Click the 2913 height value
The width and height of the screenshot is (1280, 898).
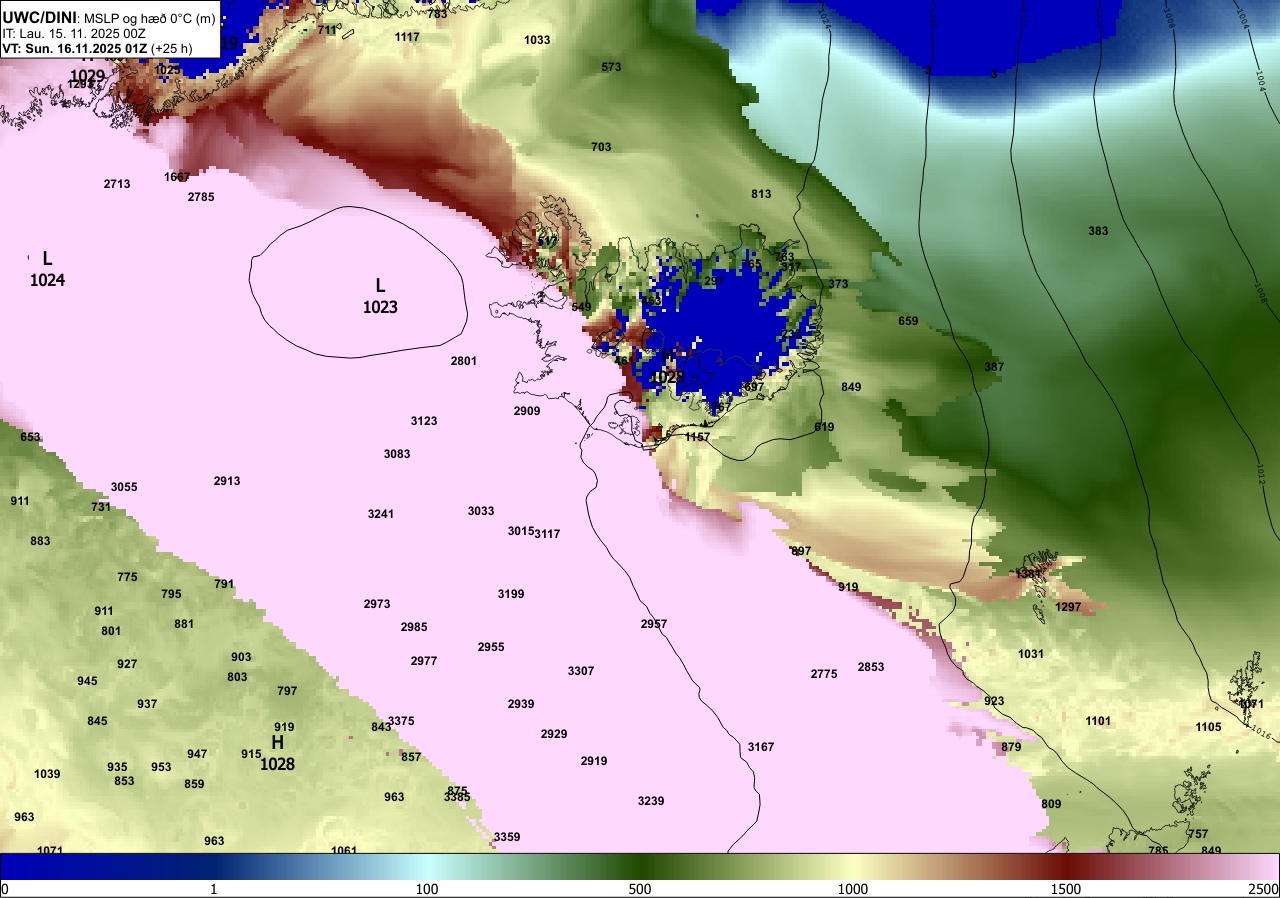(x=227, y=481)
